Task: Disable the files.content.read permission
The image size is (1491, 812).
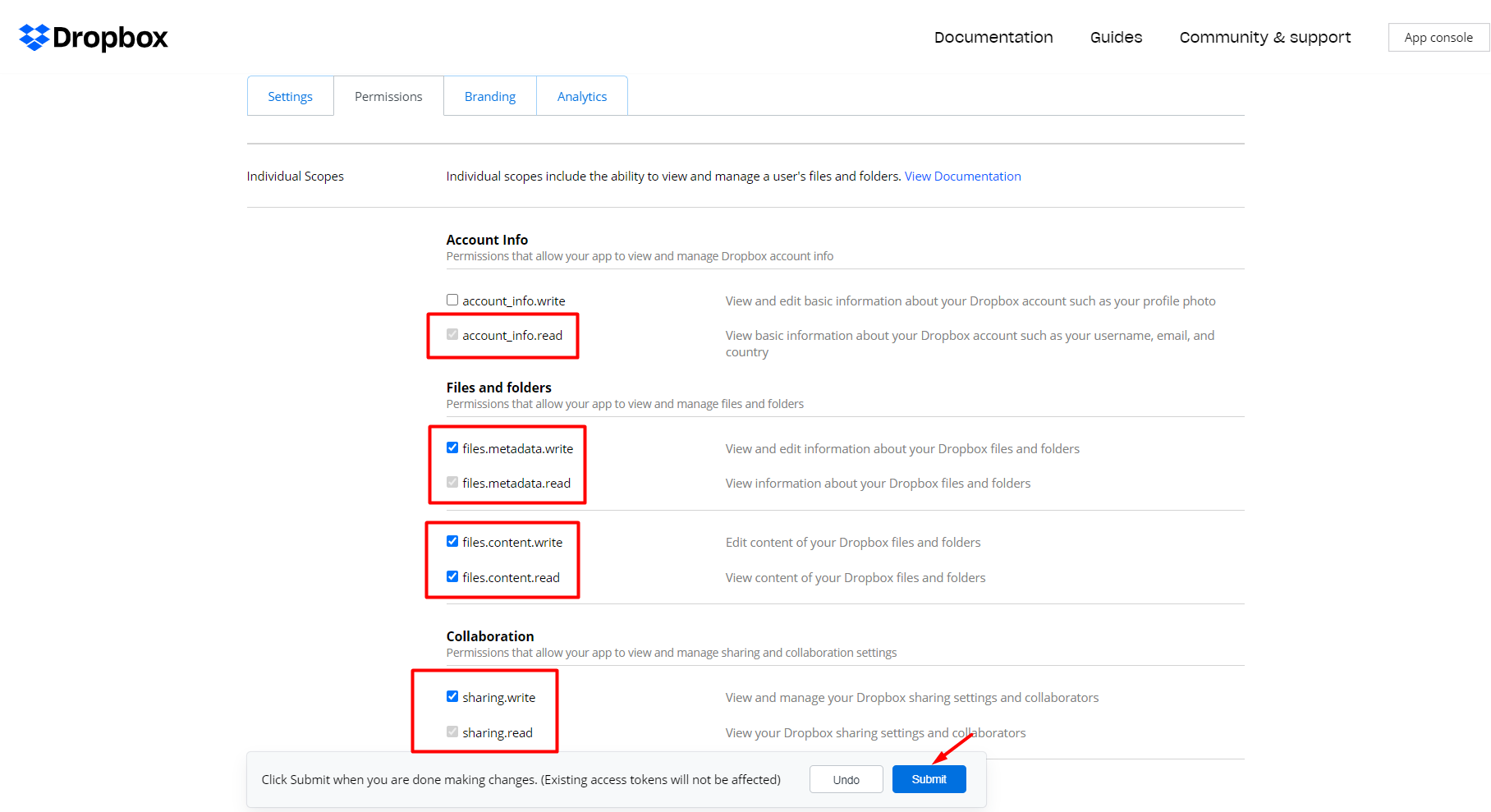Action: 452,576
